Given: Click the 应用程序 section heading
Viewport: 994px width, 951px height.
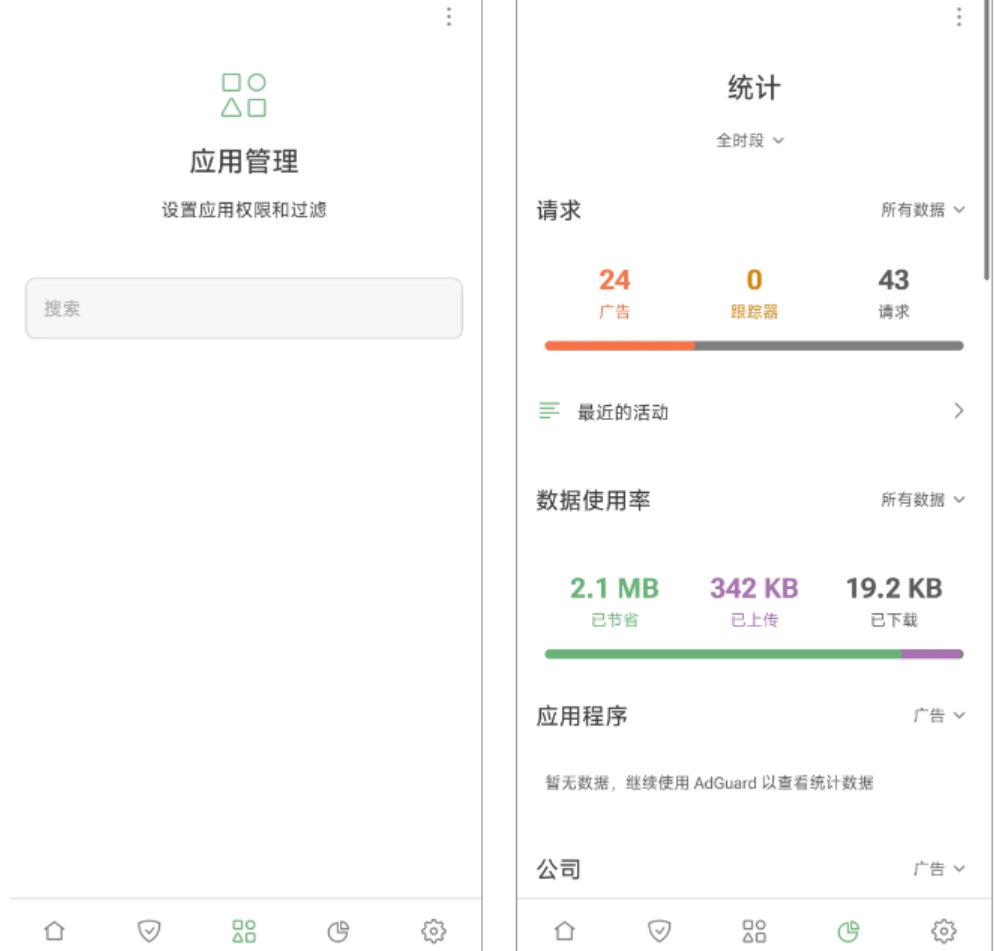Looking at the screenshot, I should (x=582, y=716).
